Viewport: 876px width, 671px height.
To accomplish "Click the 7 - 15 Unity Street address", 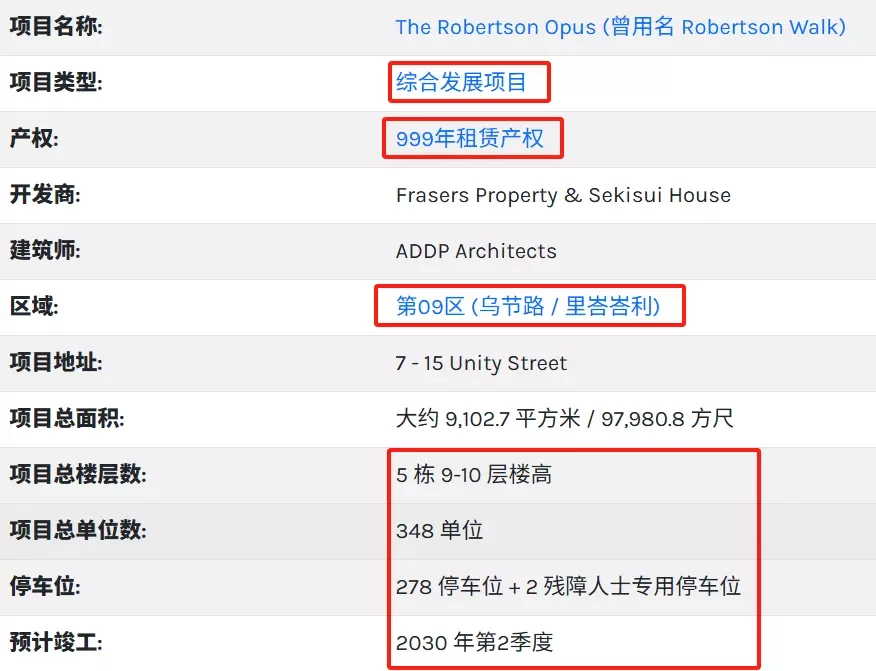I will [481, 363].
